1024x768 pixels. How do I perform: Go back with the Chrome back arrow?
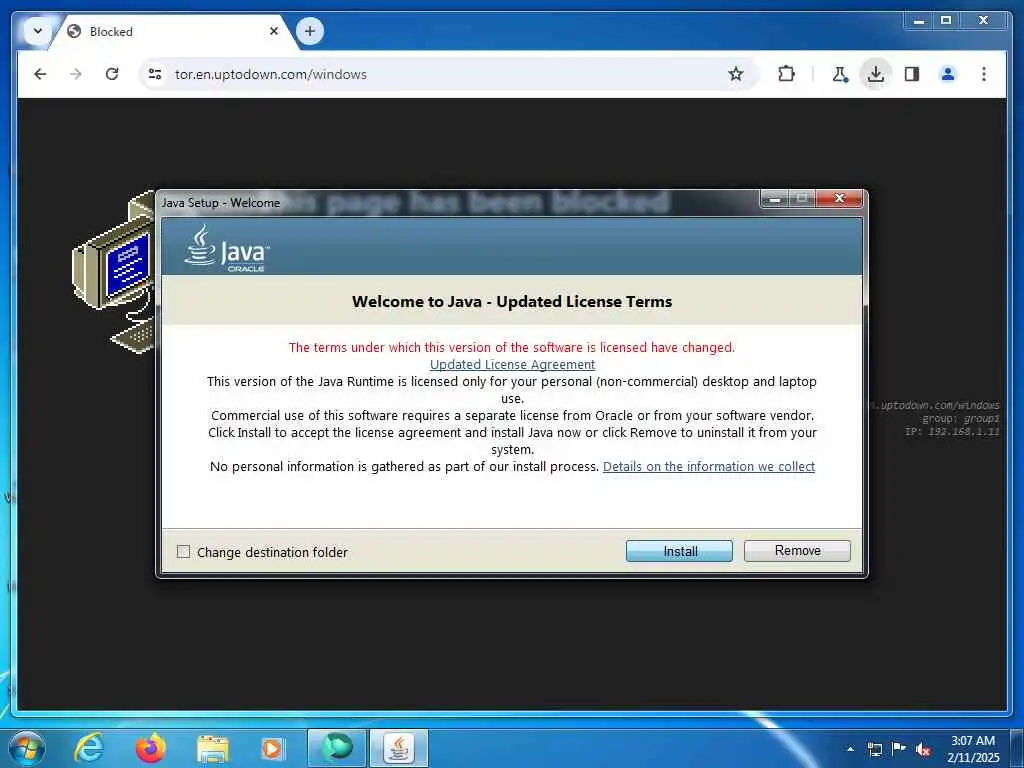[40, 74]
